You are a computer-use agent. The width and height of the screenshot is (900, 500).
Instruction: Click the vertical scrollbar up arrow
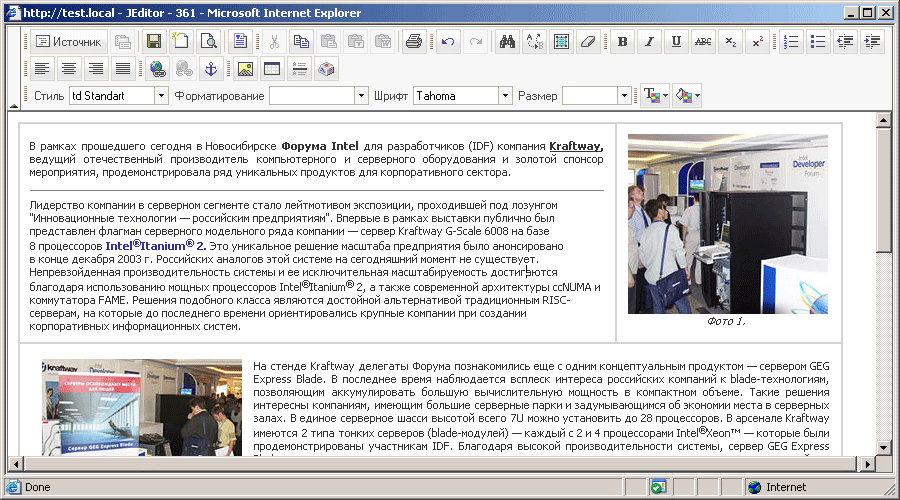tap(883, 121)
